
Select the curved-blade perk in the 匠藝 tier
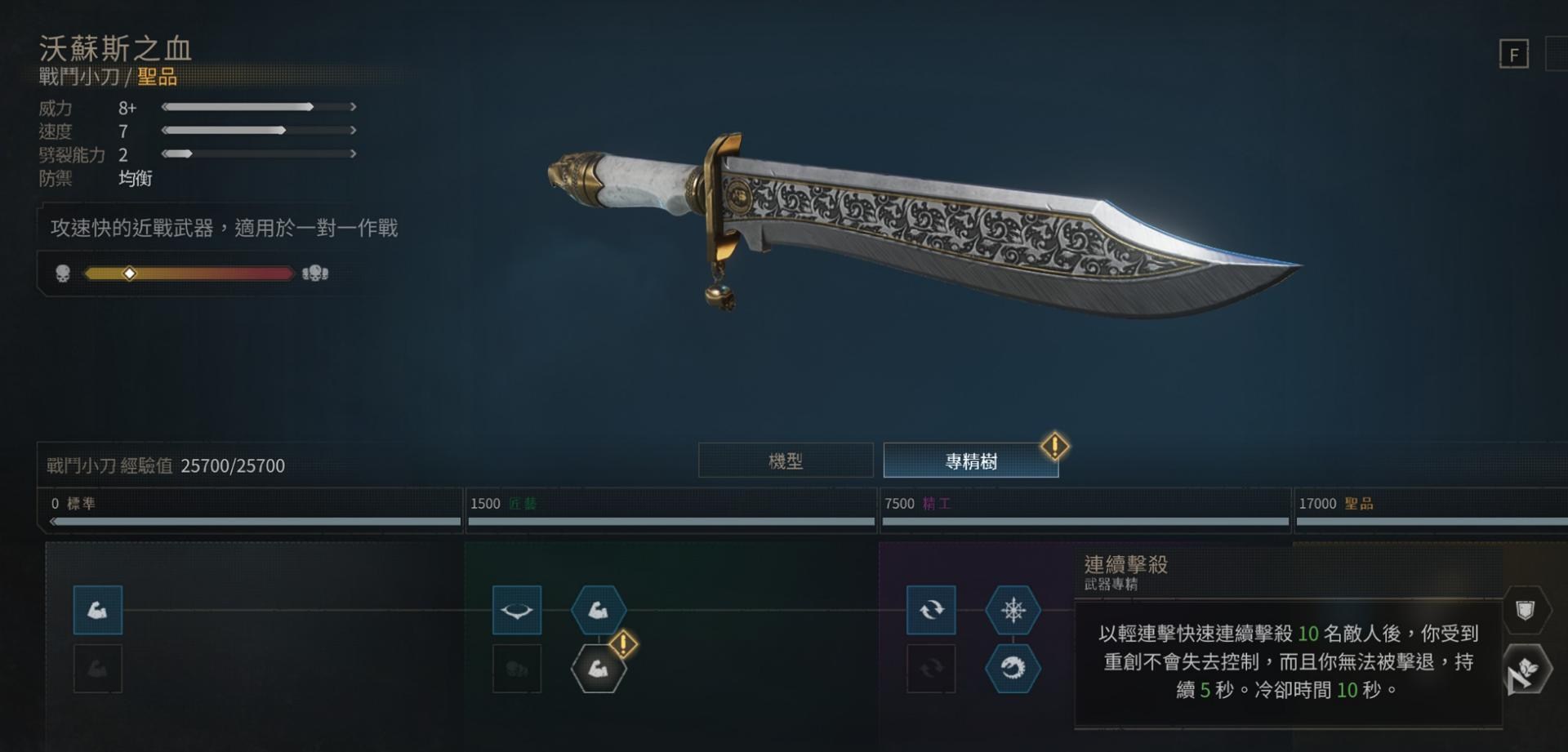pos(517,610)
